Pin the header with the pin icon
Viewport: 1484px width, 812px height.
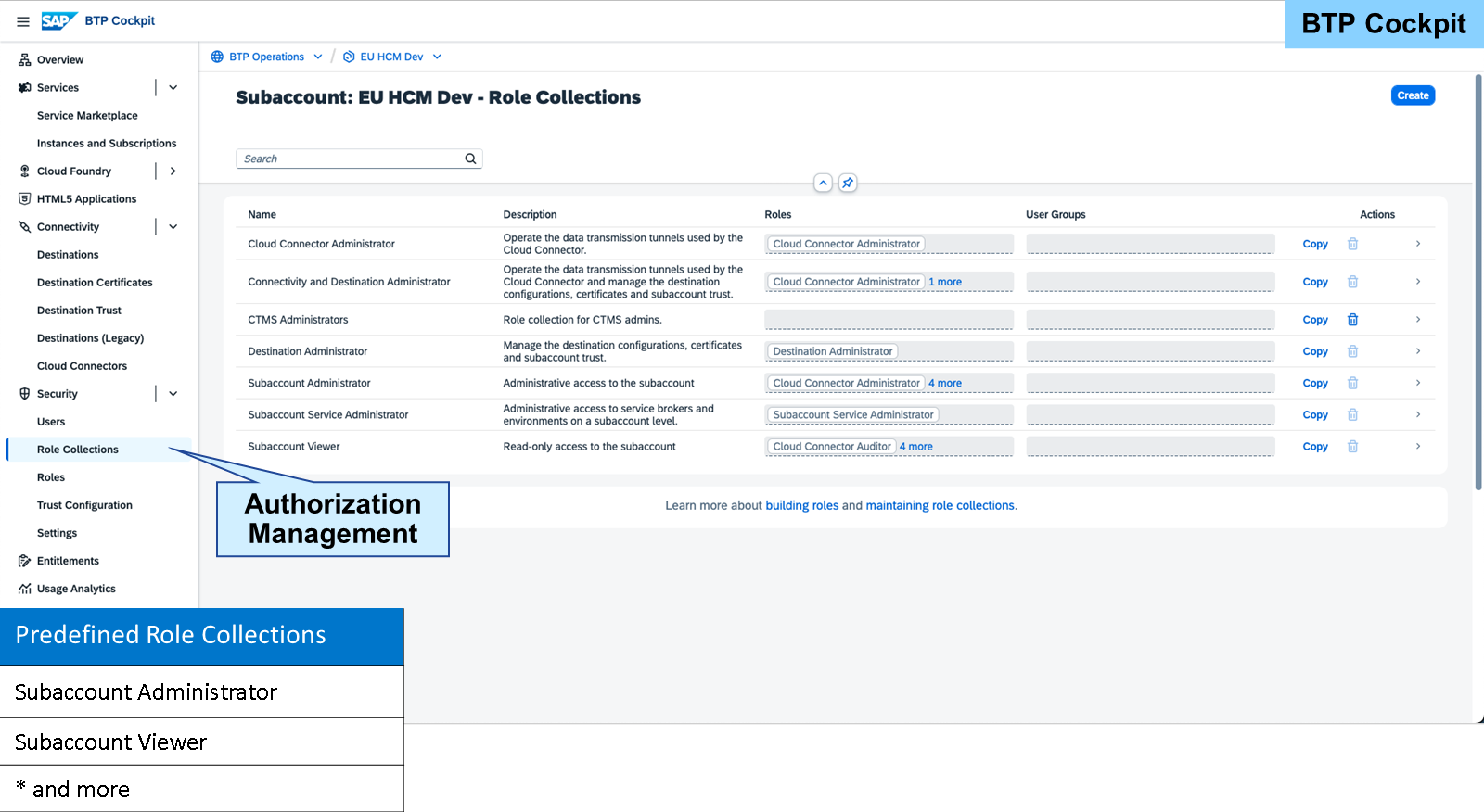click(x=848, y=183)
